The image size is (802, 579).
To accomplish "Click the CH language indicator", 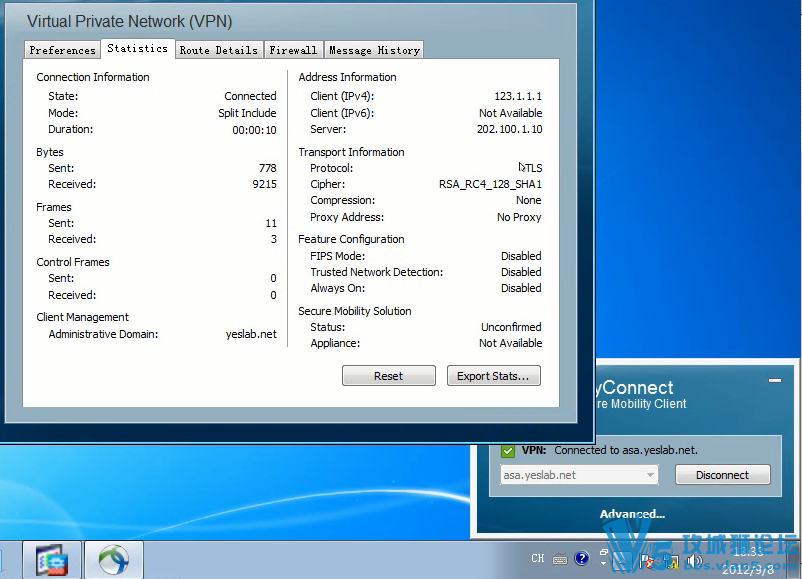I will [538, 559].
